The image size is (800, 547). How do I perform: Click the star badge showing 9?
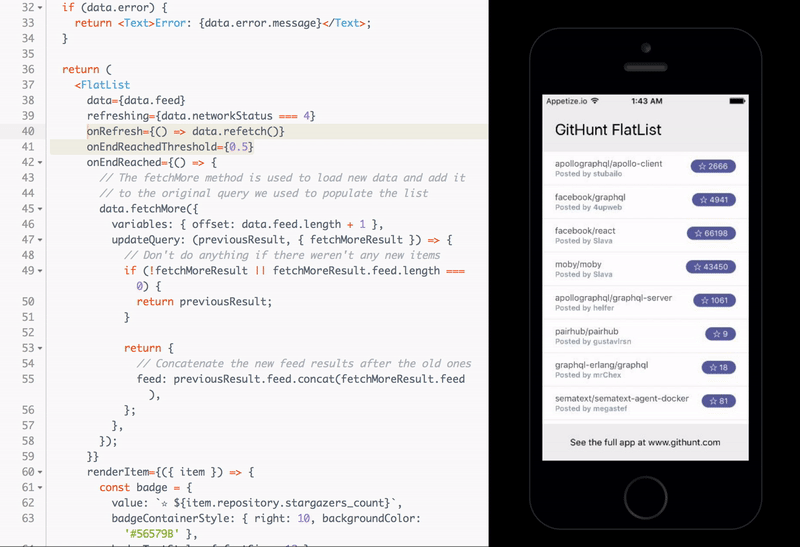pos(720,334)
